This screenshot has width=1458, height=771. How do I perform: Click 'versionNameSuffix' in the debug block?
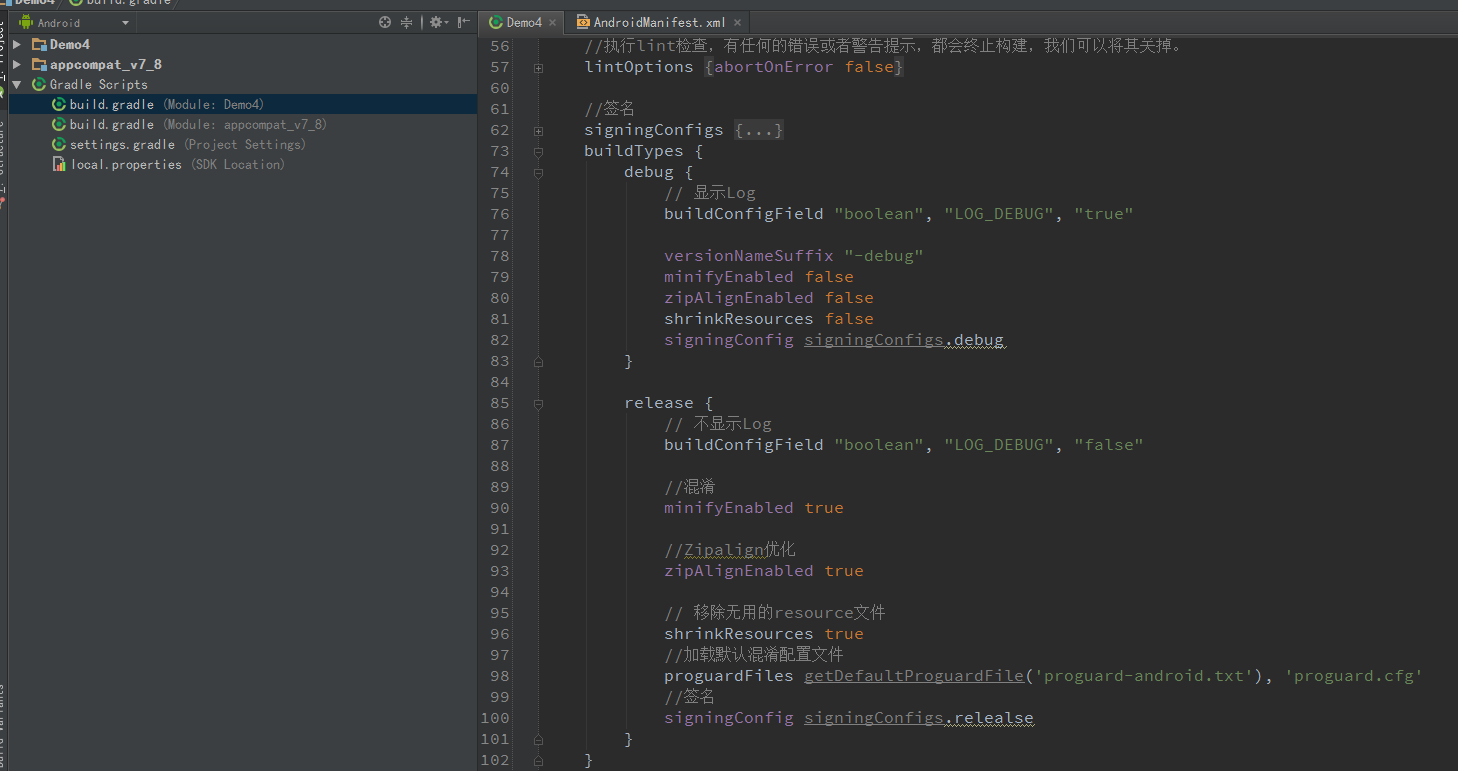748,256
